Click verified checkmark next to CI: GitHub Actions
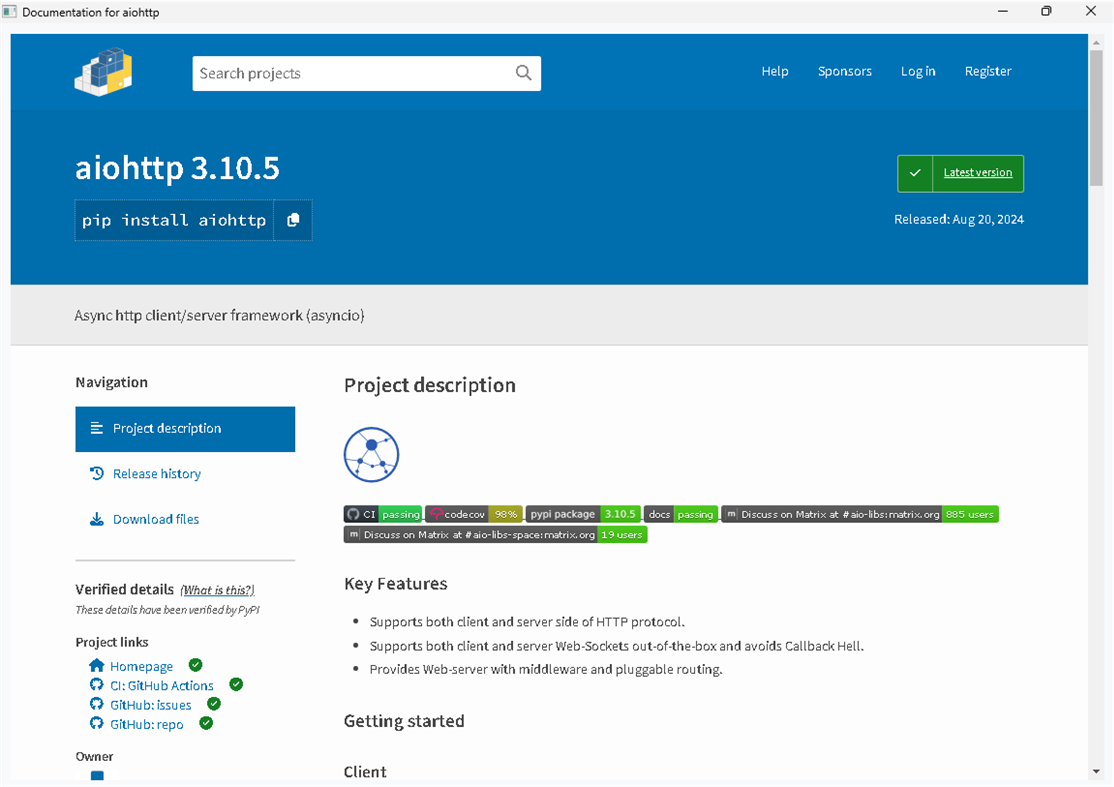Image resolution: width=1114 pixels, height=787 pixels. pos(236,684)
